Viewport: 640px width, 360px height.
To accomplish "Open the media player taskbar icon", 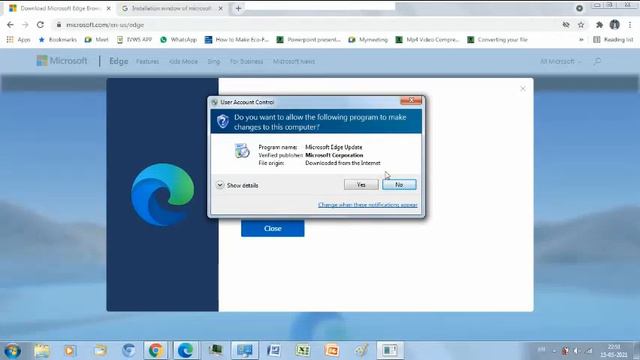I will 70,351.
